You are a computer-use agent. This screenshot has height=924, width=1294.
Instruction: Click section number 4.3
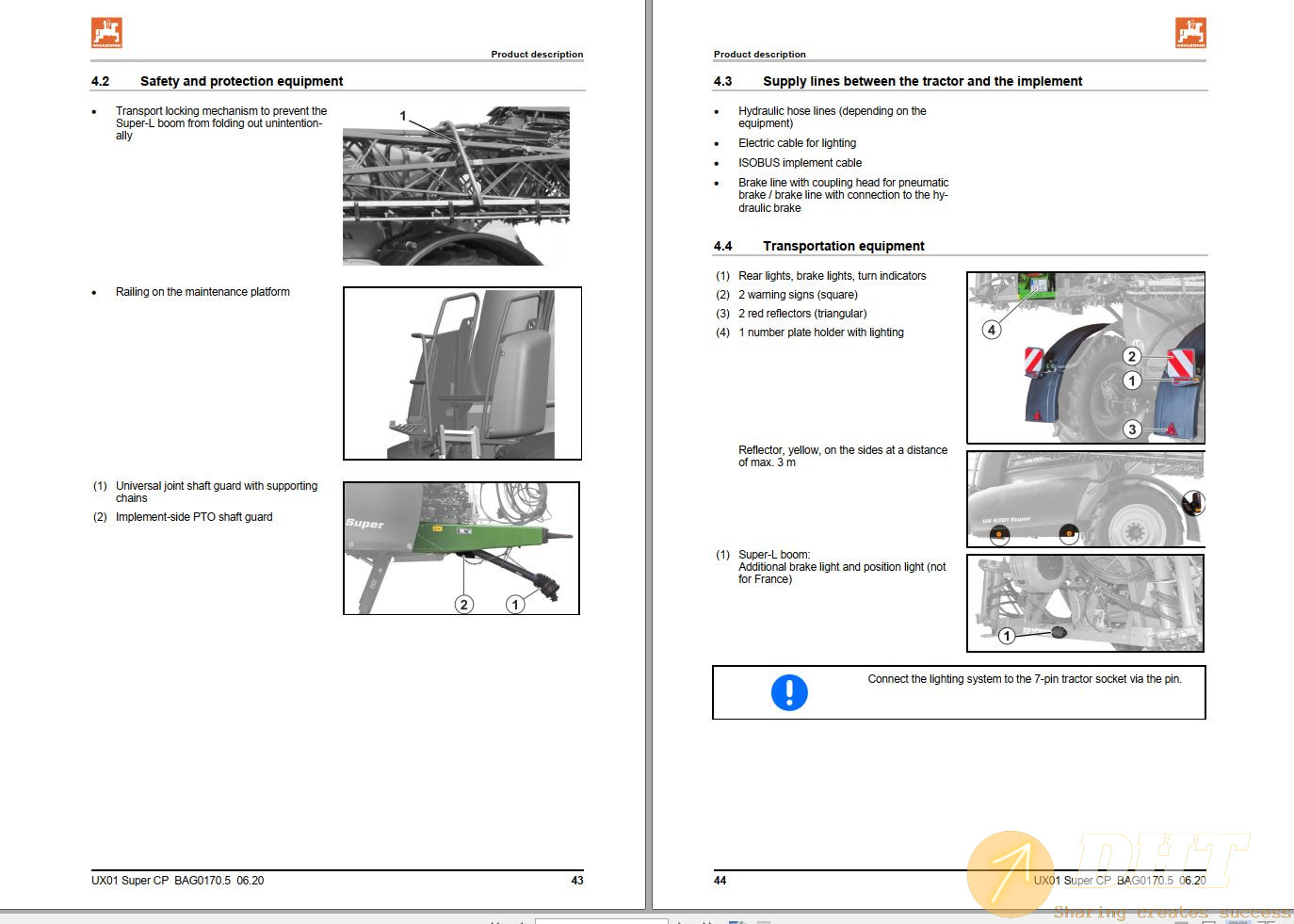click(x=722, y=81)
